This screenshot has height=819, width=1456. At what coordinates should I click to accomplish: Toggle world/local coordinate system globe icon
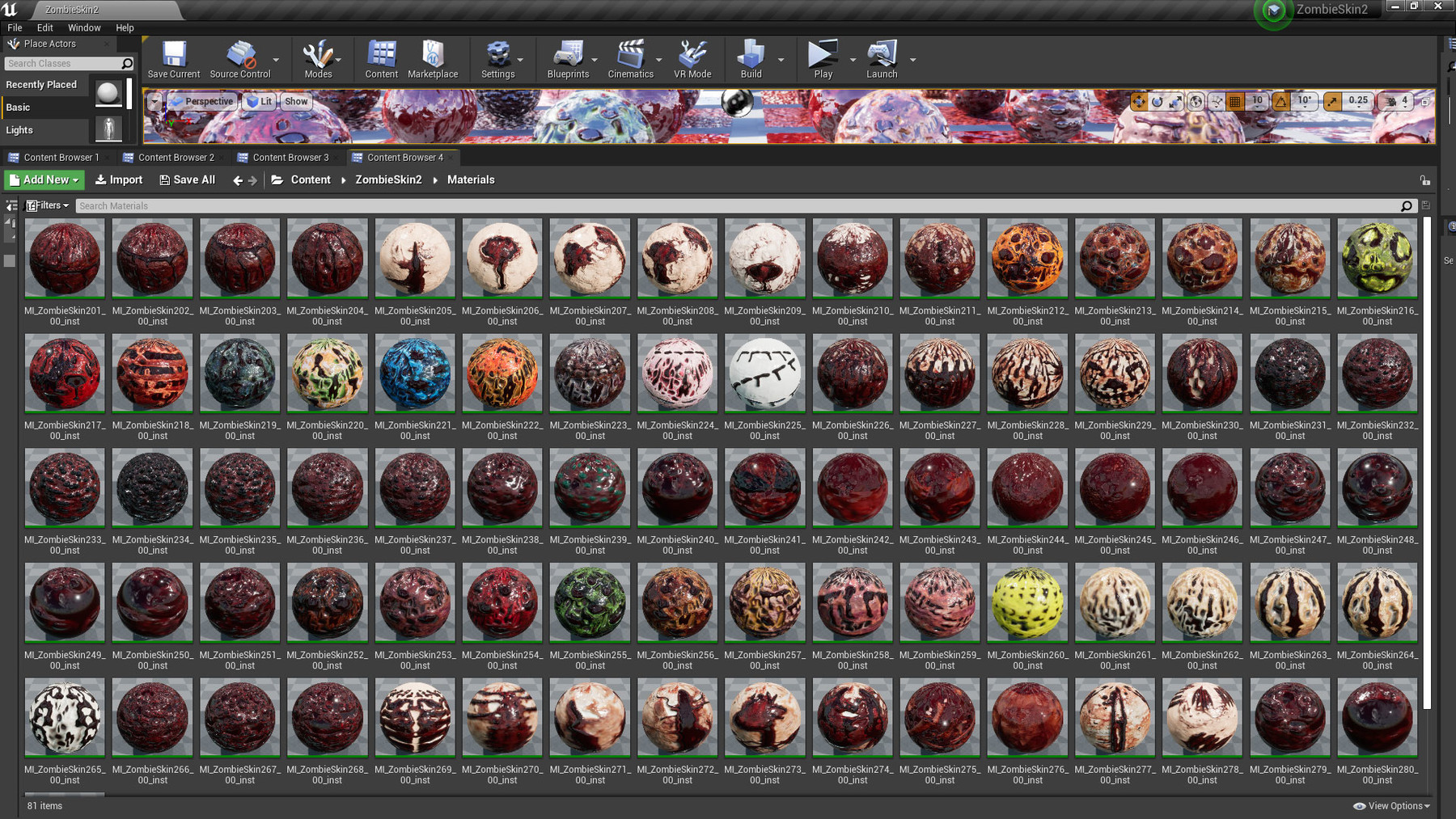coord(1196,101)
